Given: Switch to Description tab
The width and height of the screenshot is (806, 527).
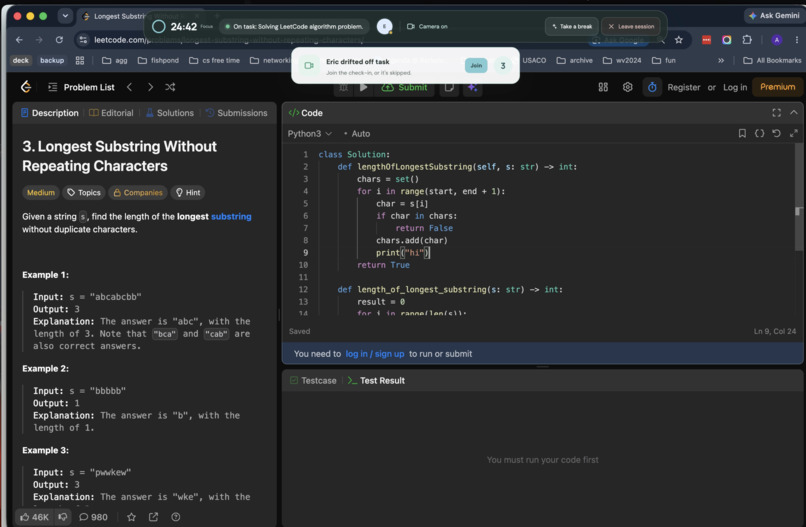Looking at the screenshot, I should click(50, 113).
